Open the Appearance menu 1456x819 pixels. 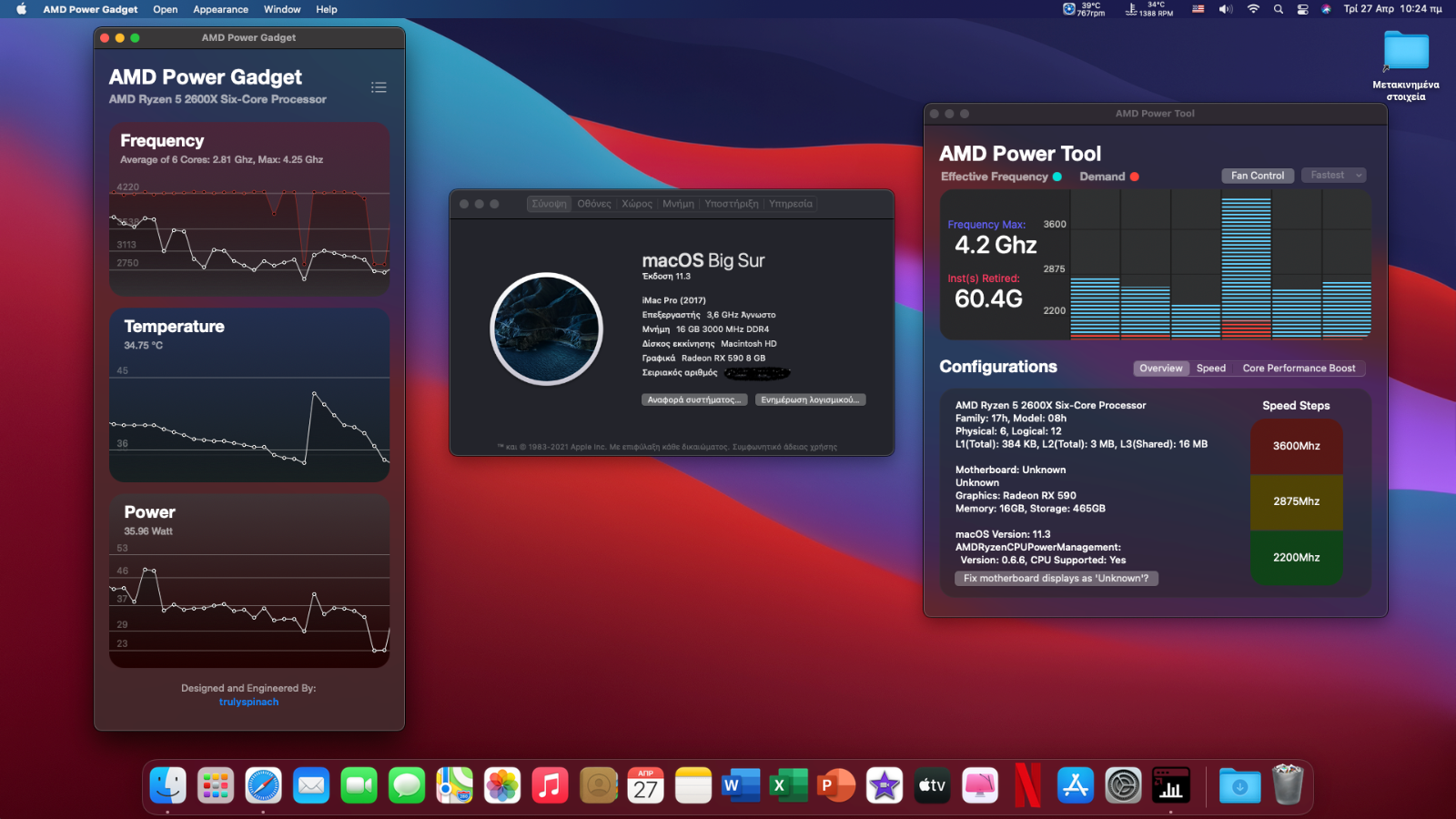click(x=220, y=9)
